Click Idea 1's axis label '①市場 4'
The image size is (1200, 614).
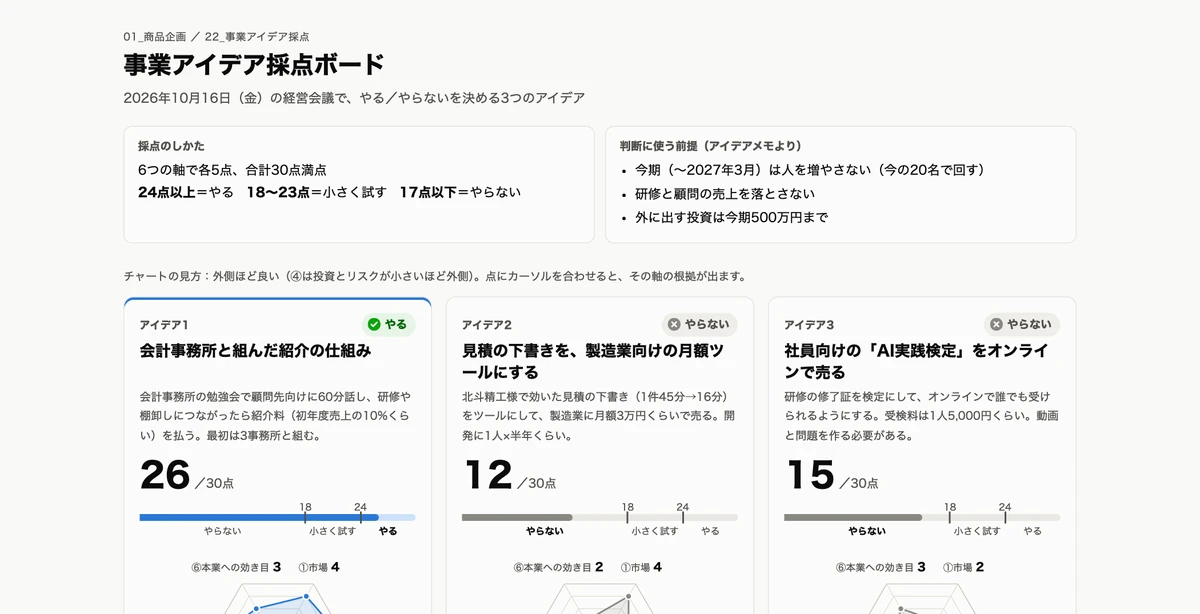(x=319, y=567)
